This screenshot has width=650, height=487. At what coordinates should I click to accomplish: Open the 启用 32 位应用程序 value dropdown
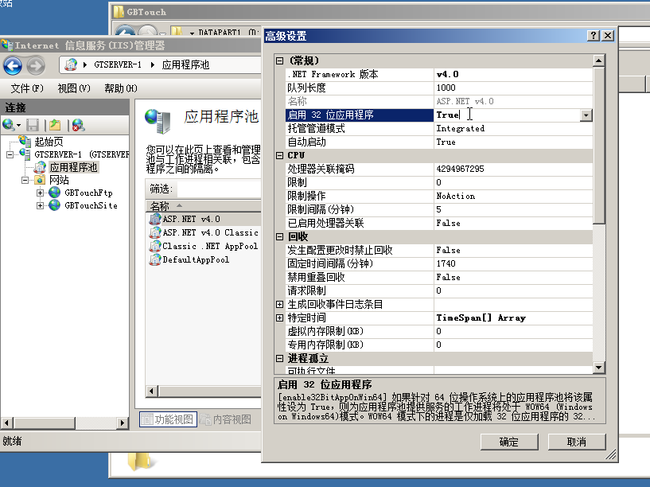coord(586,115)
